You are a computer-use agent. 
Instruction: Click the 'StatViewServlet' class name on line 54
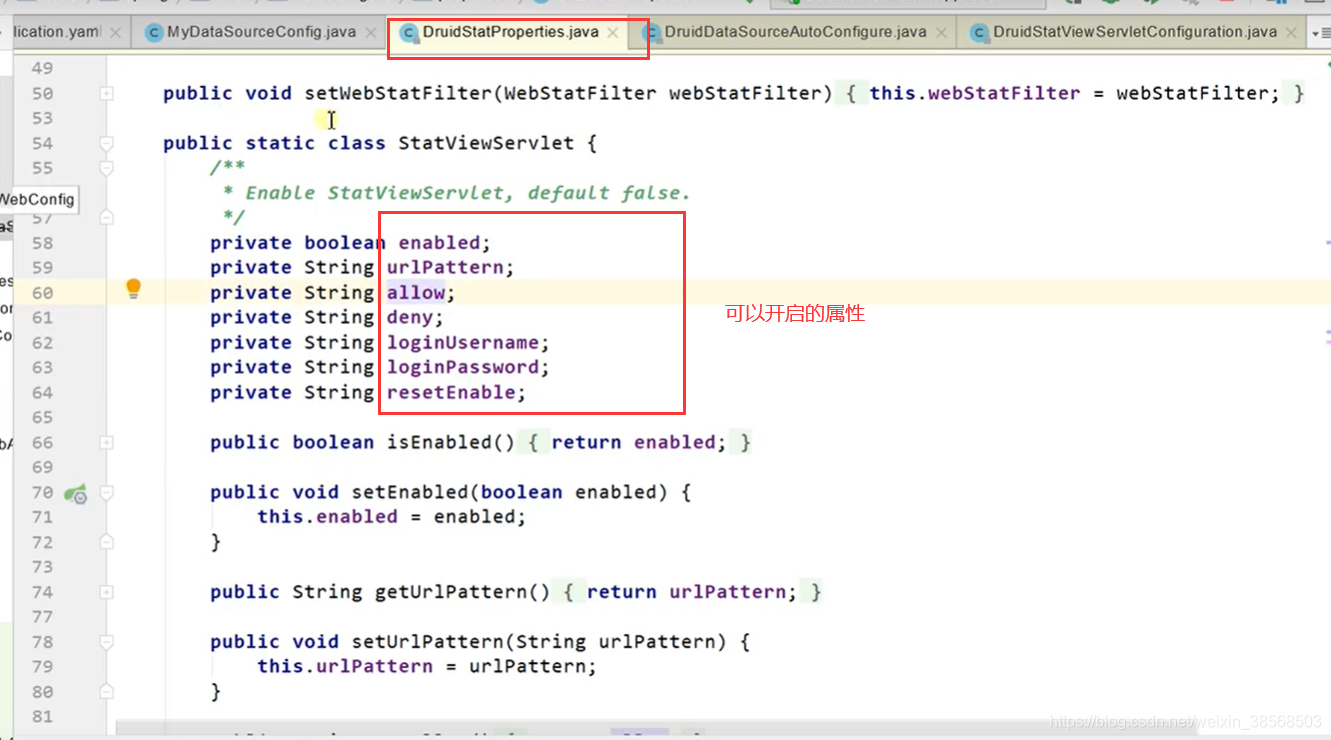point(486,143)
